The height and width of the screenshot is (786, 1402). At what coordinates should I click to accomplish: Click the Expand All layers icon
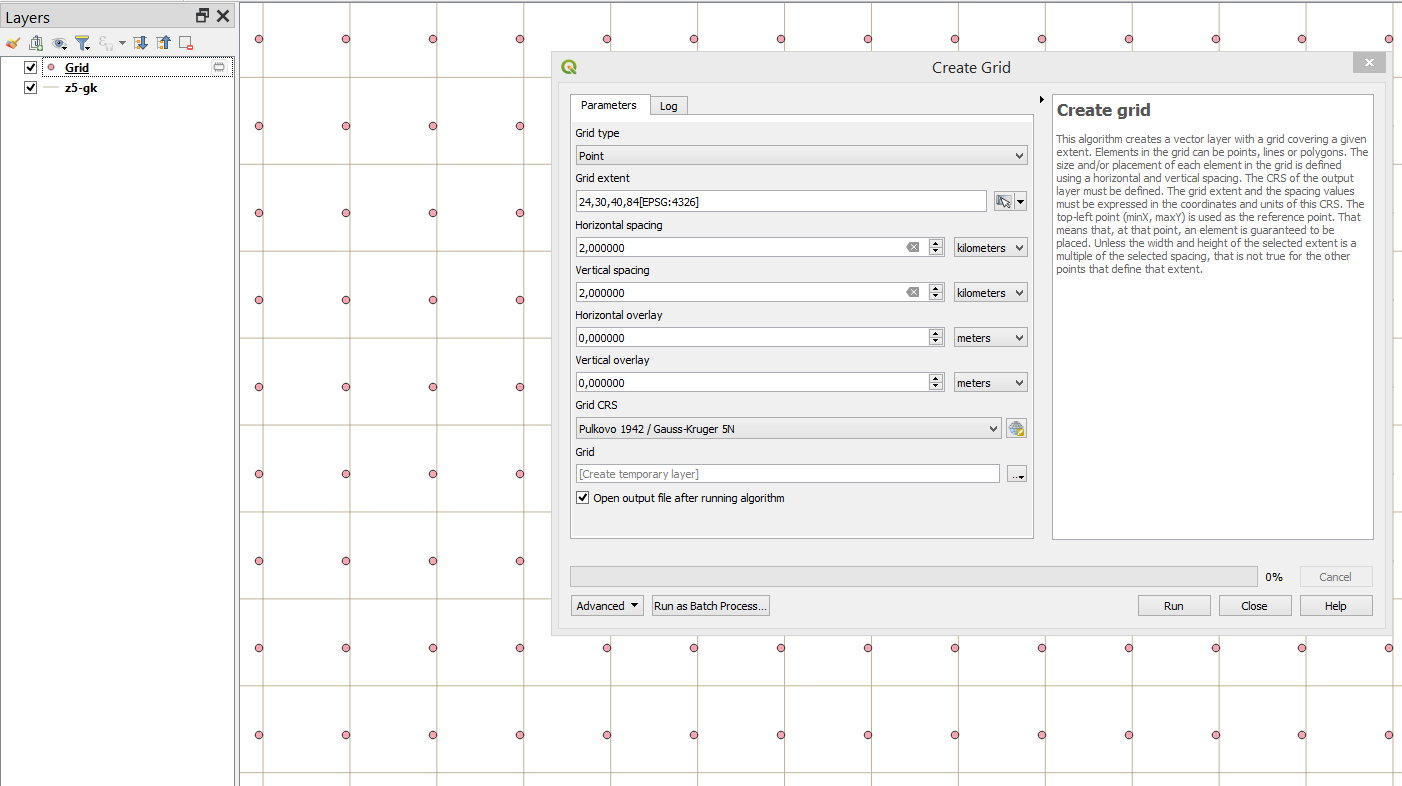(141, 43)
